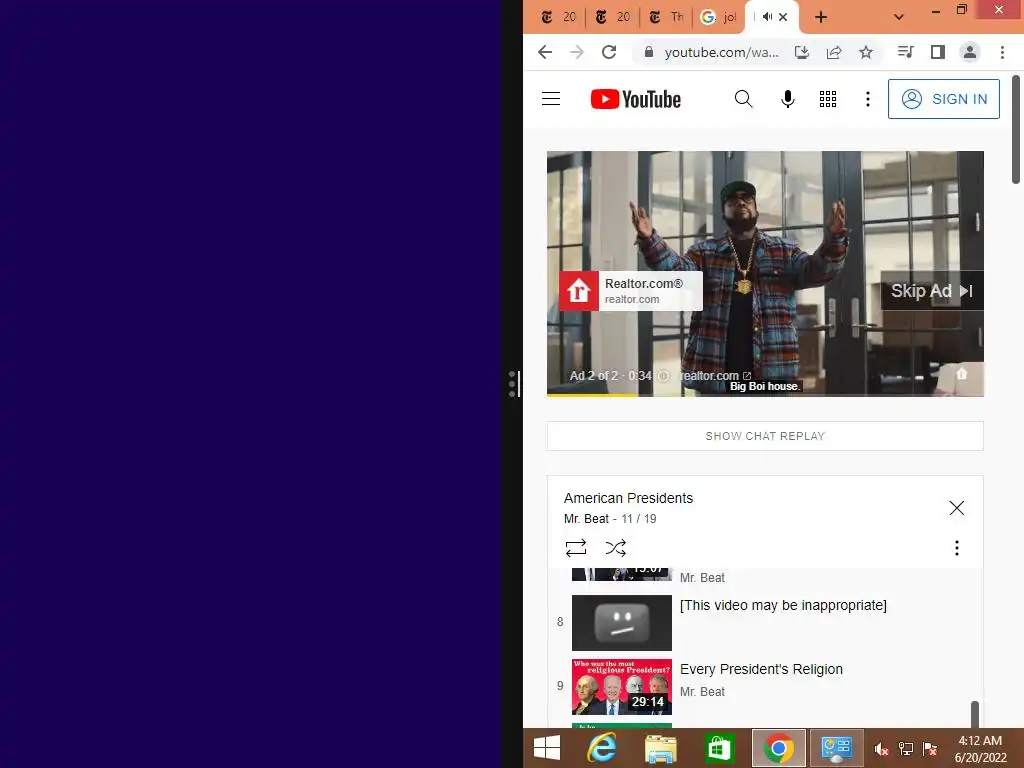Screen dimensions: 1024x768
Task: Toggle loop playlist button
Action: (575, 547)
